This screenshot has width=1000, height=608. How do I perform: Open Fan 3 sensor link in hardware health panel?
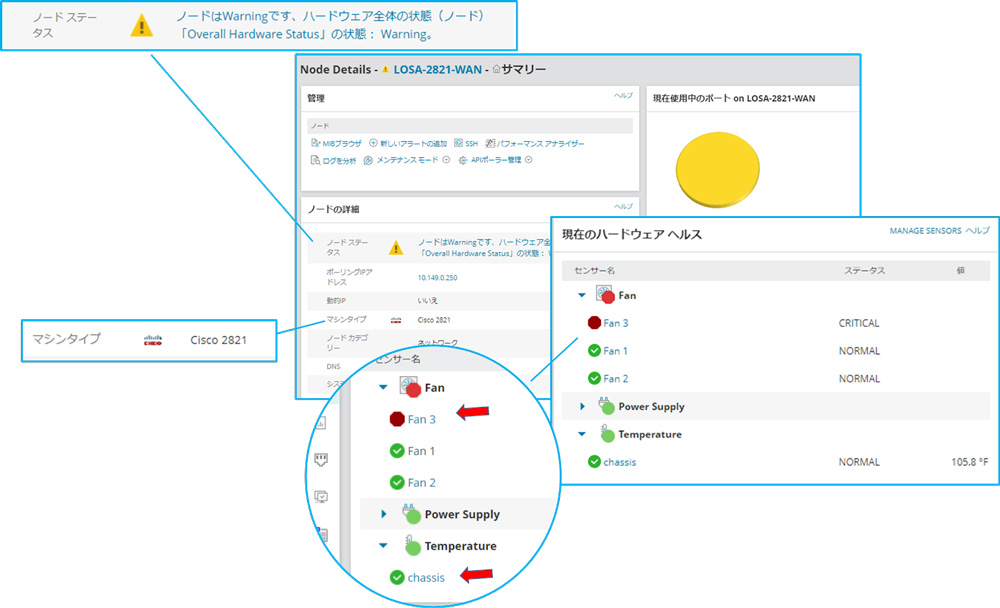[615, 323]
